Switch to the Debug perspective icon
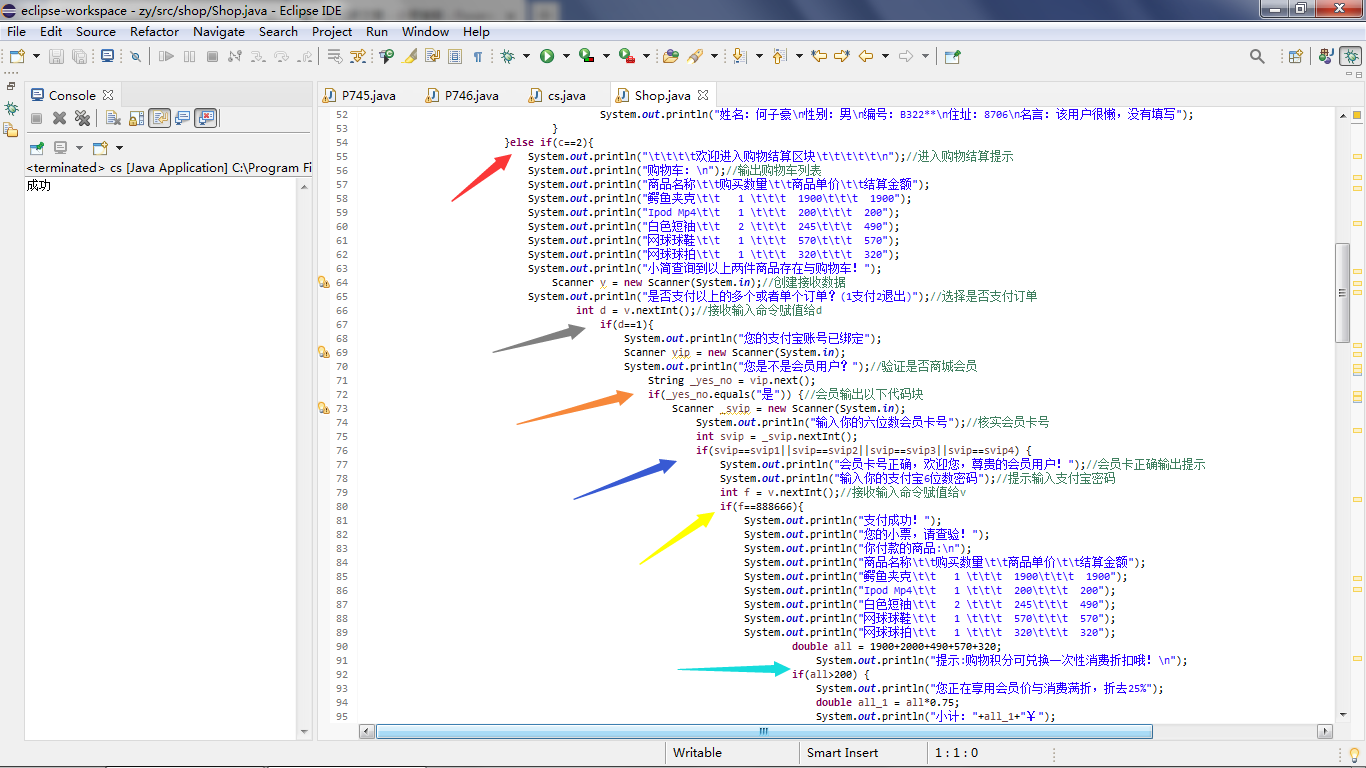 [1351, 56]
